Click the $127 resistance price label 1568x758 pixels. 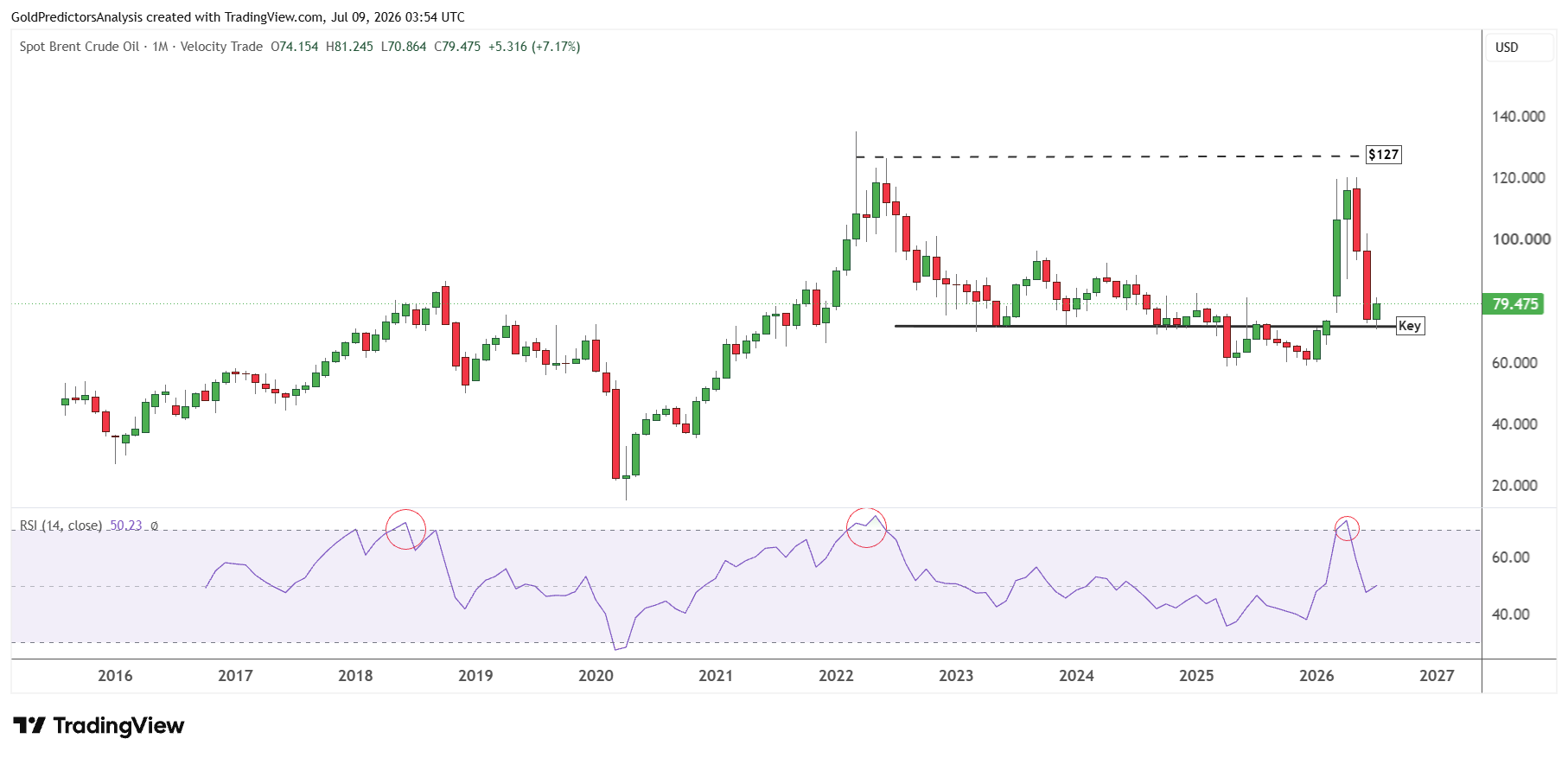click(x=1383, y=155)
